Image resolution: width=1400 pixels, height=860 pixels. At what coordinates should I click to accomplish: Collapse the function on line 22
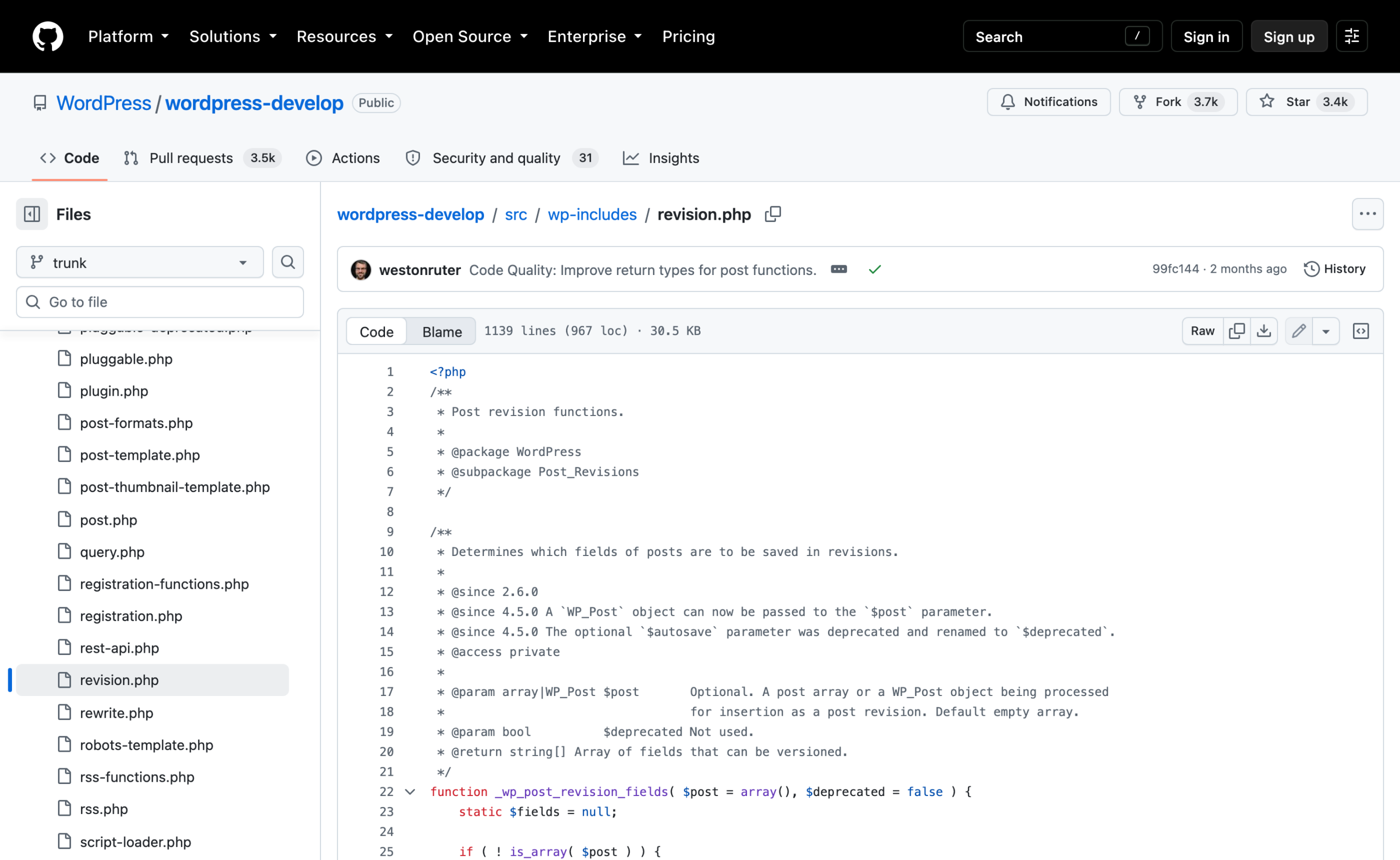tap(410, 792)
